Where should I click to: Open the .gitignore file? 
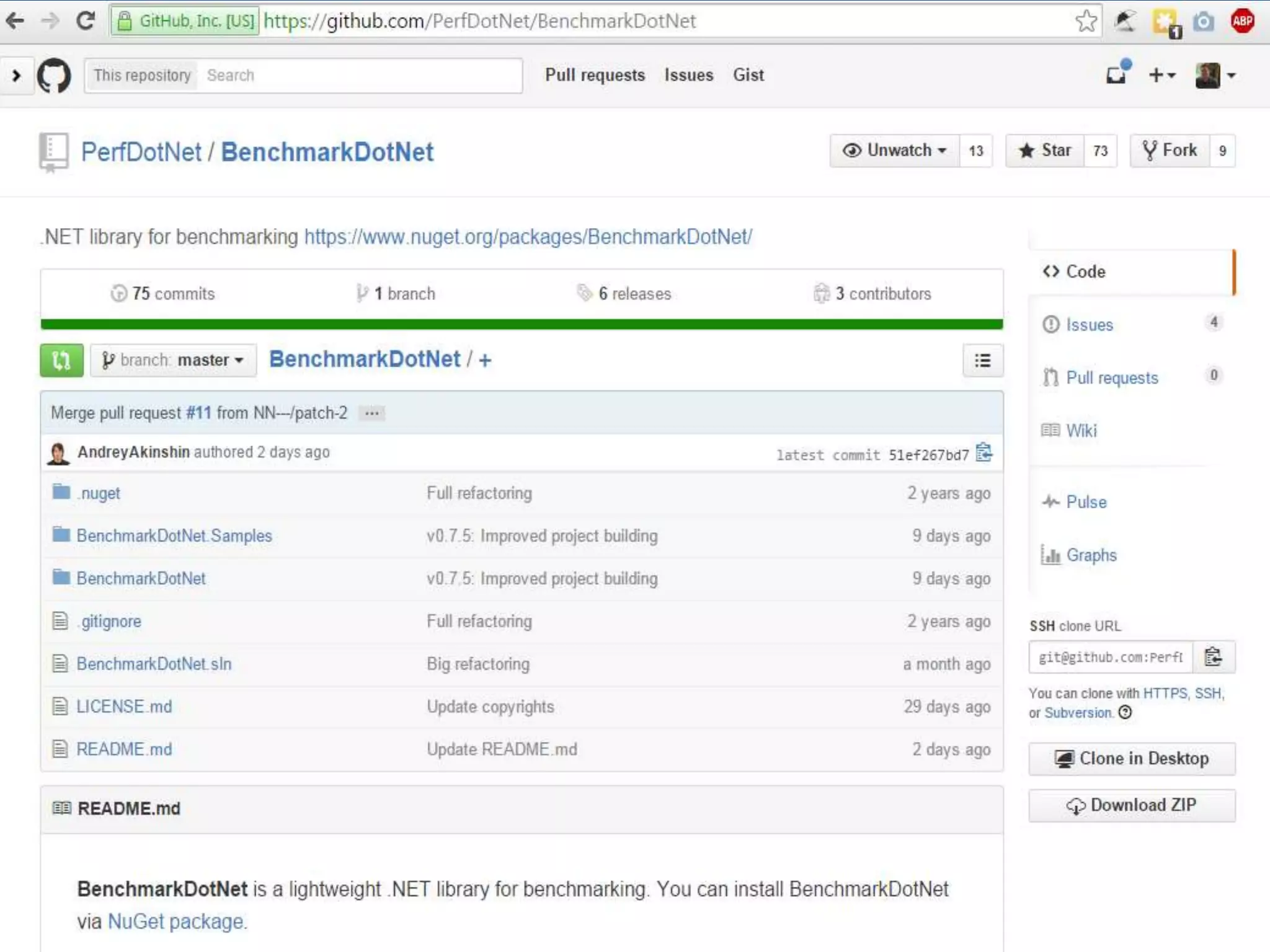point(109,621)
